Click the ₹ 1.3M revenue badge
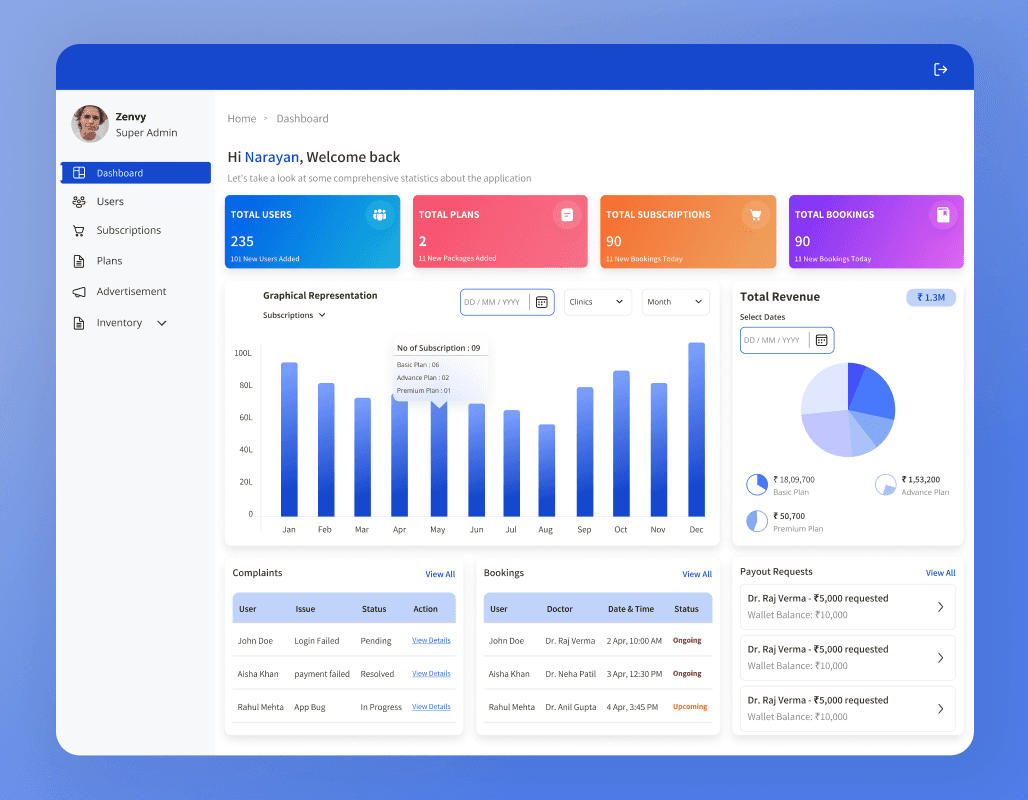The image size is (1028, 800). [930, 298]
